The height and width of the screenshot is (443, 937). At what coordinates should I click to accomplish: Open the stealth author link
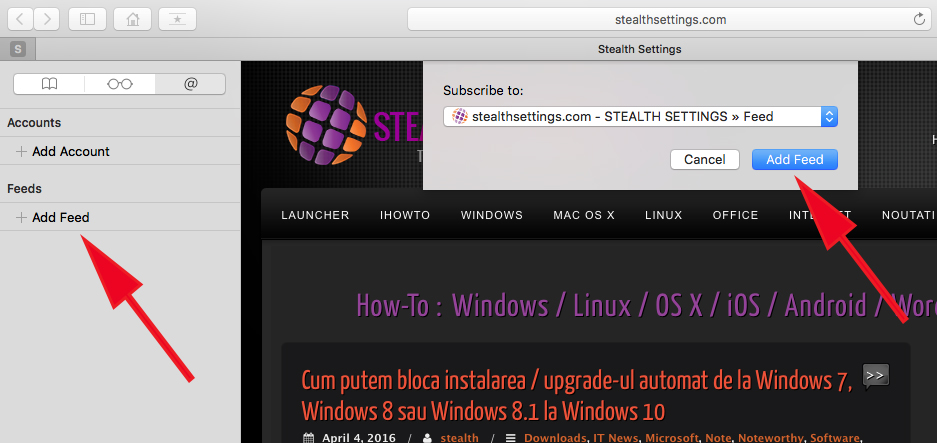(460, 438)
